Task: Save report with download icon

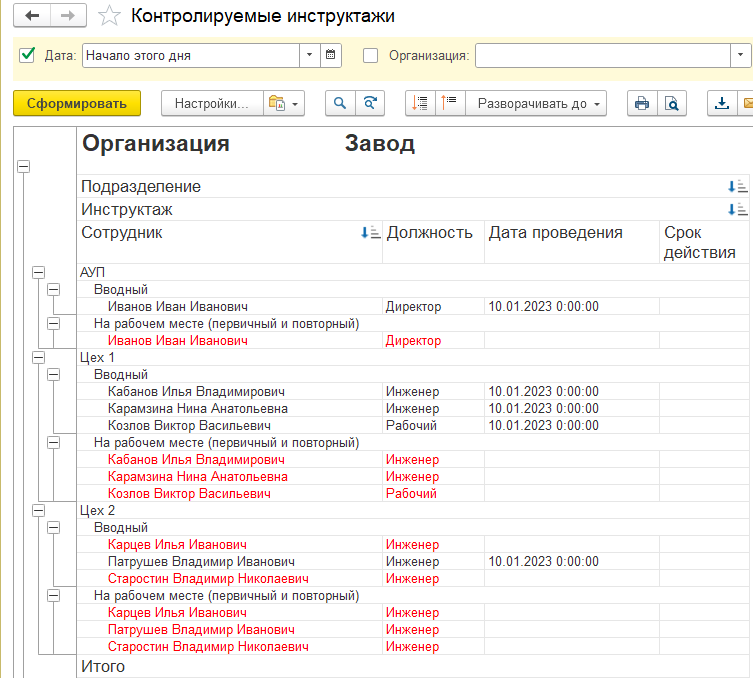Action: point(722,103)
